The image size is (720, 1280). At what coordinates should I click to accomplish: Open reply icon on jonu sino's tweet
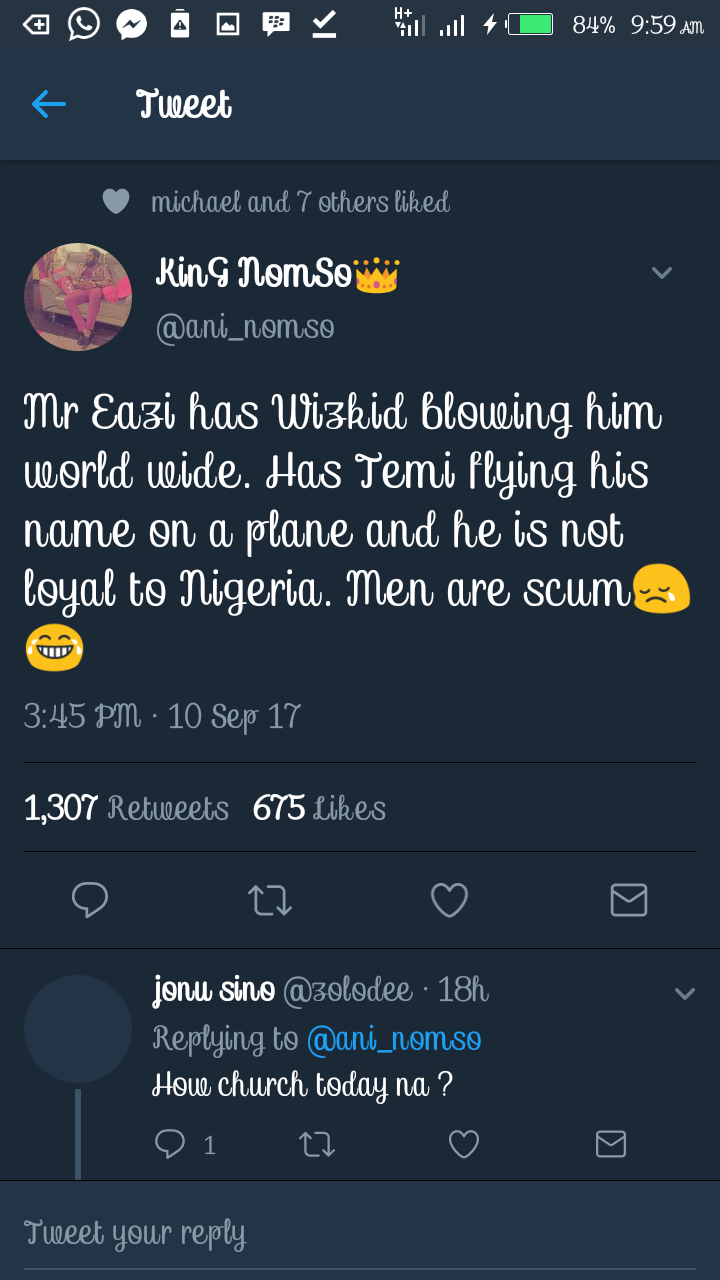(170, 1144)
